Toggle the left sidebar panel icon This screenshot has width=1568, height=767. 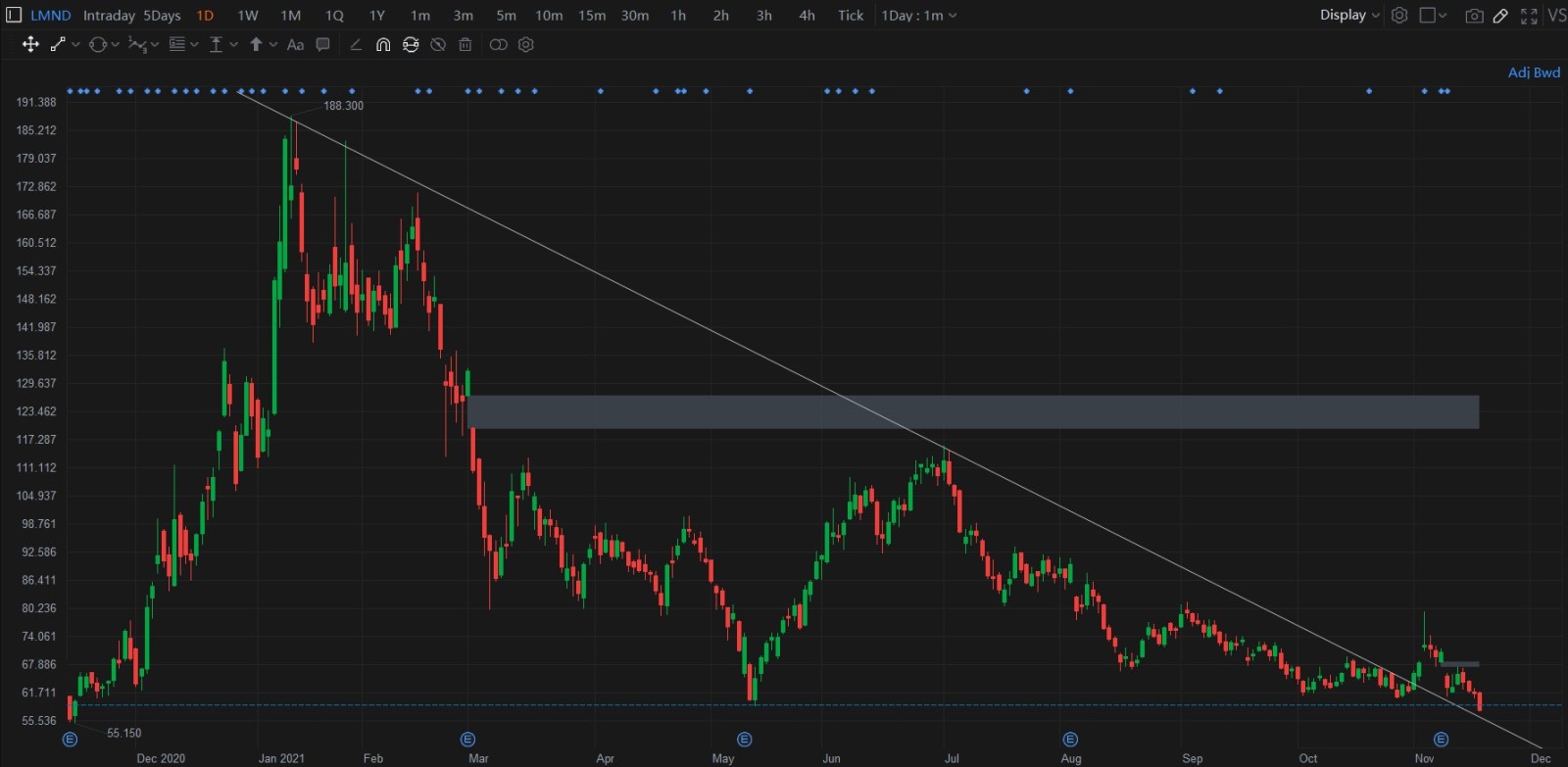tap(14, 15)
